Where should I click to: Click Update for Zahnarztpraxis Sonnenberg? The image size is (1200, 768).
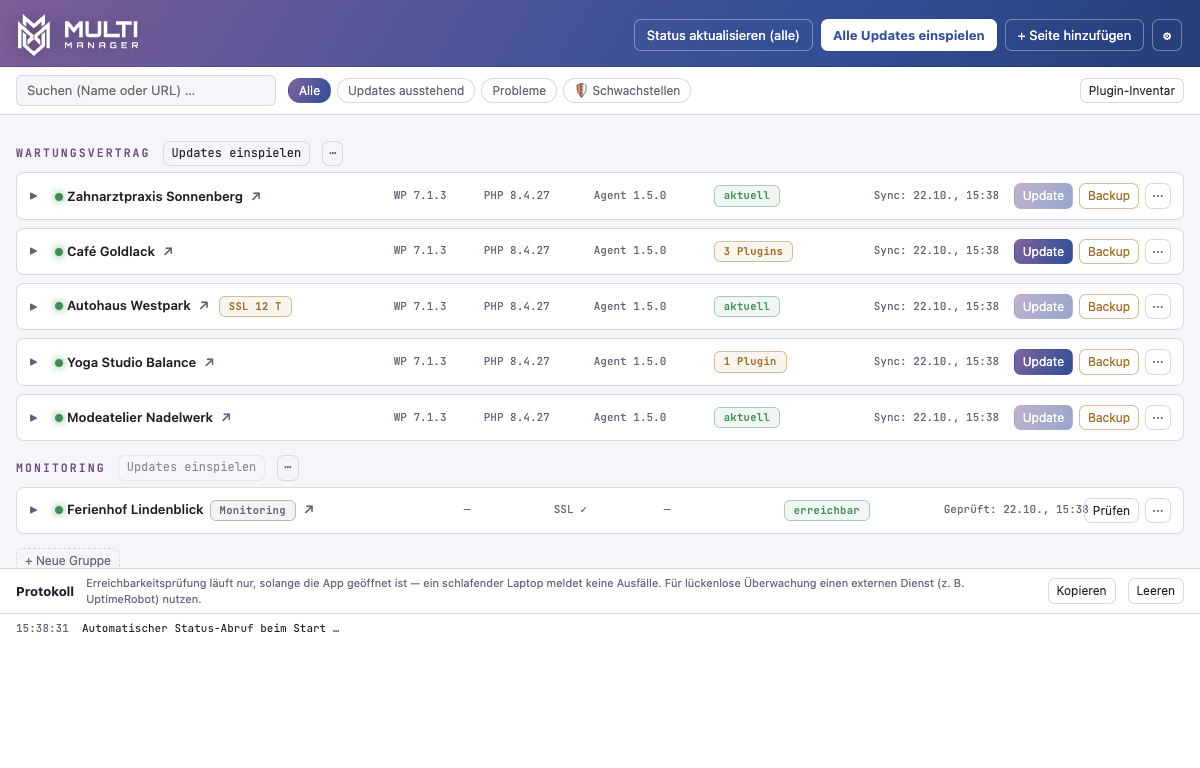point(1043,196)
